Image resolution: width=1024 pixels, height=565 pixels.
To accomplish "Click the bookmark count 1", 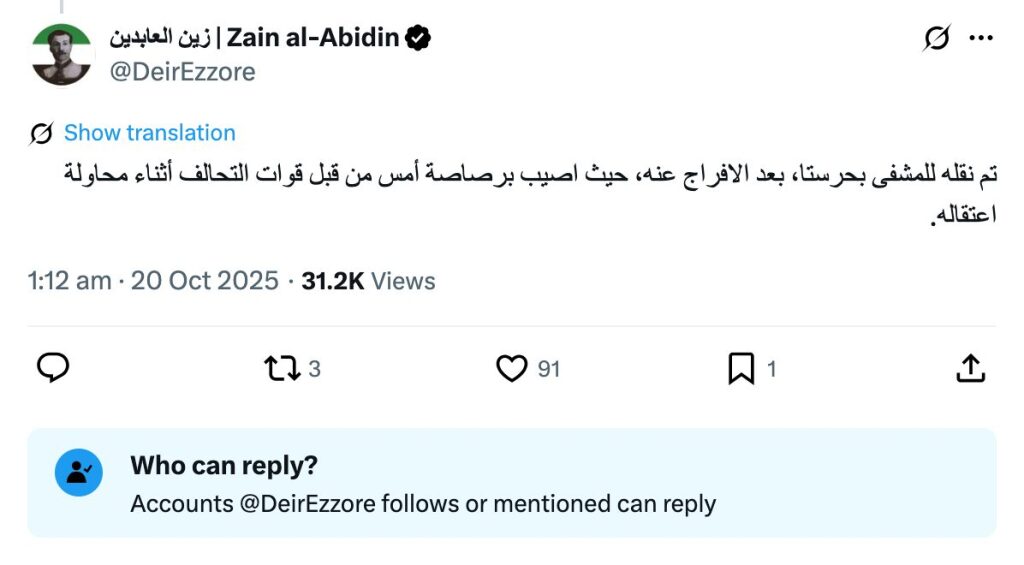I will 771,369.
